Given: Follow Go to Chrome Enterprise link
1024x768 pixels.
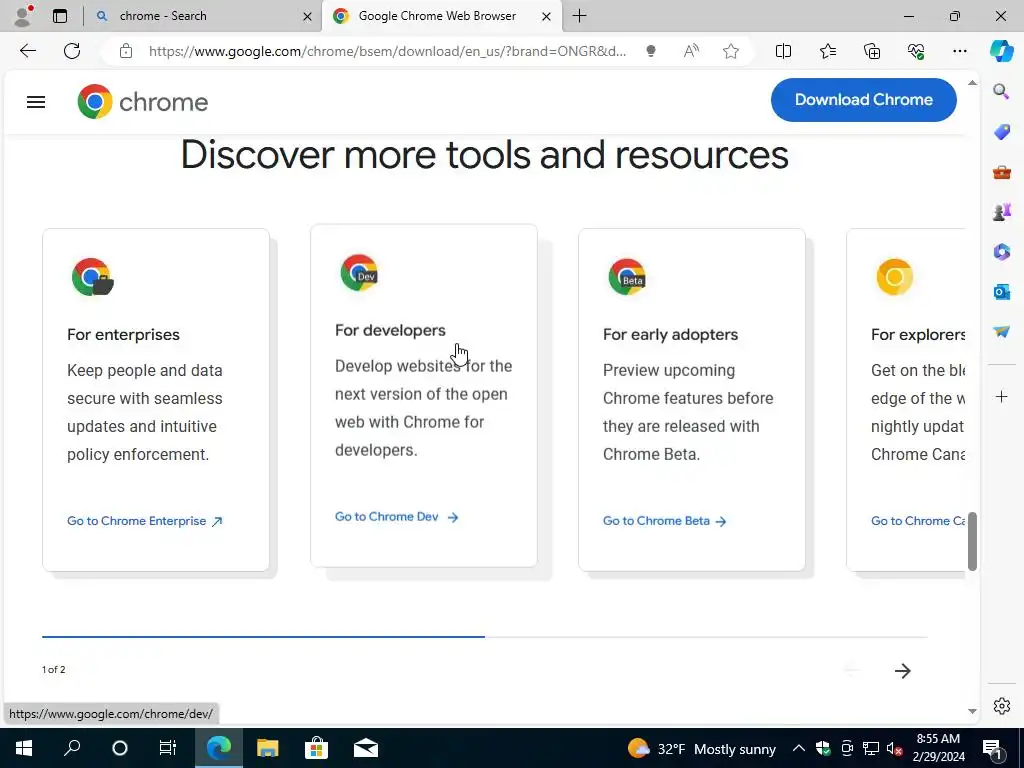Looking at the screenshot, I should coord(145,521).
